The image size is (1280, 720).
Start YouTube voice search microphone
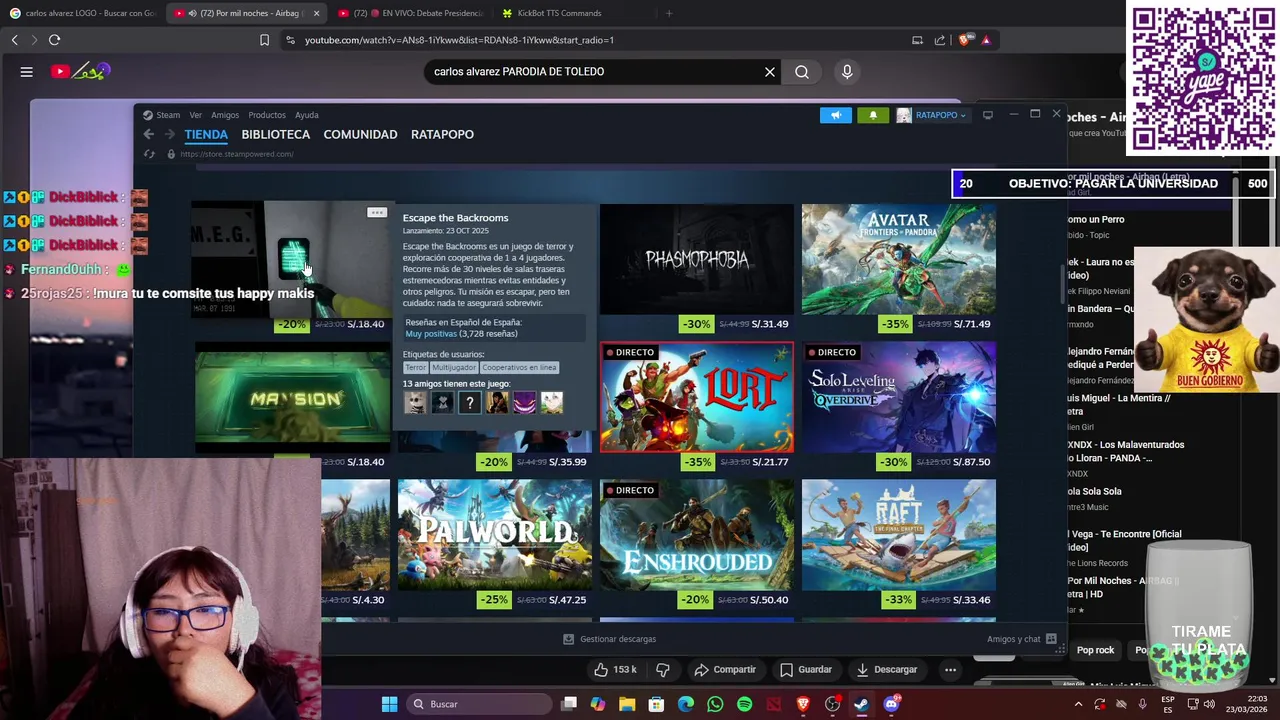(x=847, y=72)
